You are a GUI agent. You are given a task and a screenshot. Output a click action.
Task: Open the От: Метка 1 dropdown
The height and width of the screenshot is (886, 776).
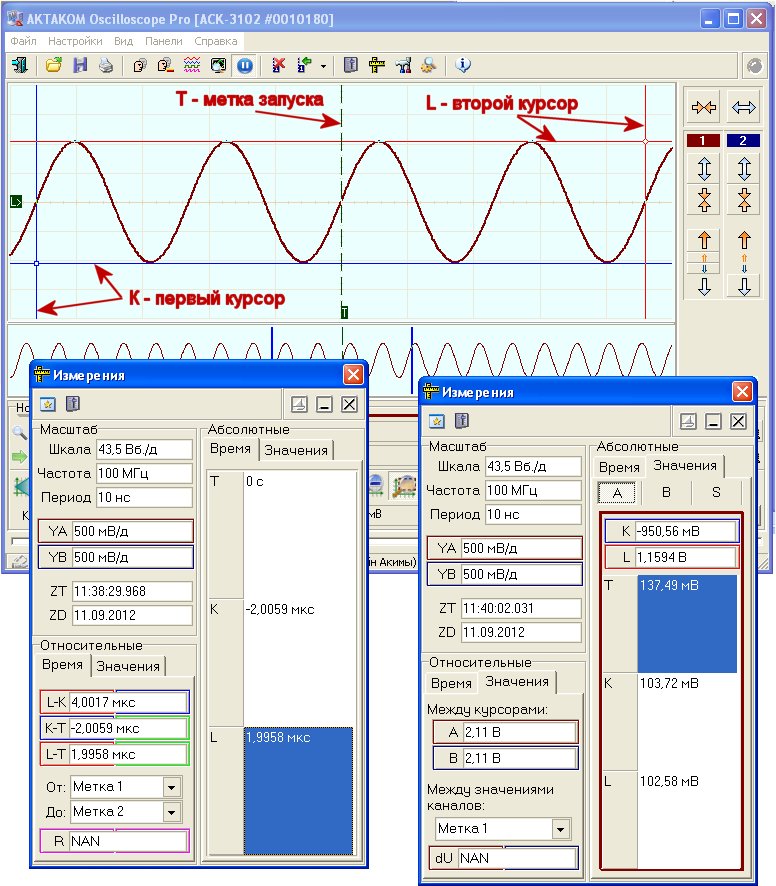tap(171, 787)
